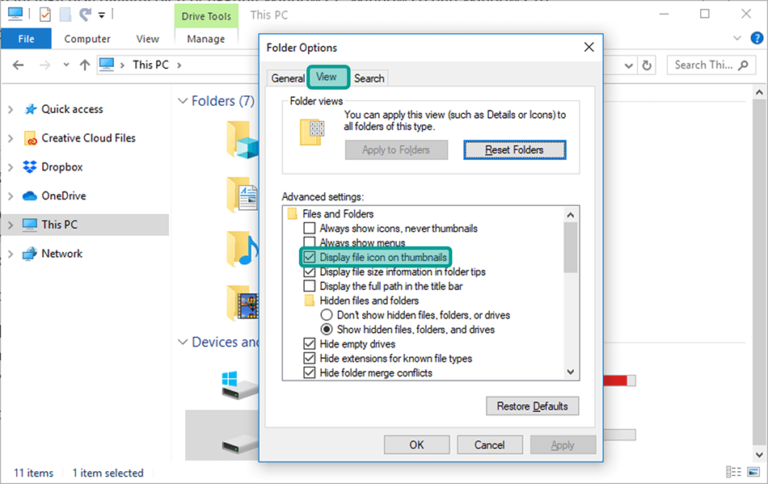Select Quick access in the navigation pane

pyautogui.click(x=72, y=109)
